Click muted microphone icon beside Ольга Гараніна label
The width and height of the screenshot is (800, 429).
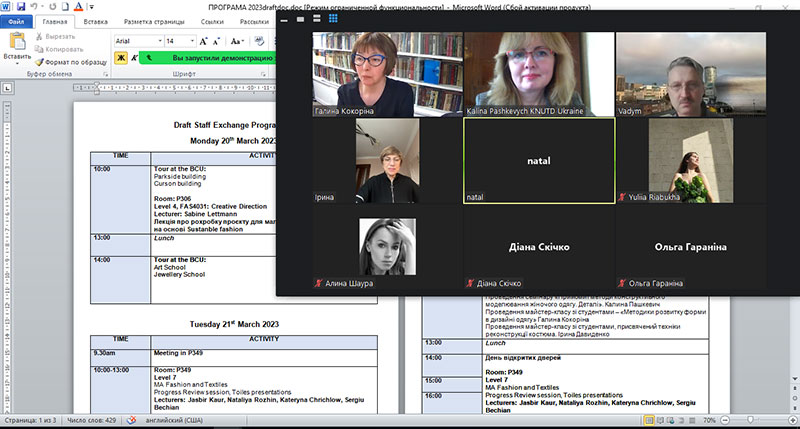click(622, 283)
